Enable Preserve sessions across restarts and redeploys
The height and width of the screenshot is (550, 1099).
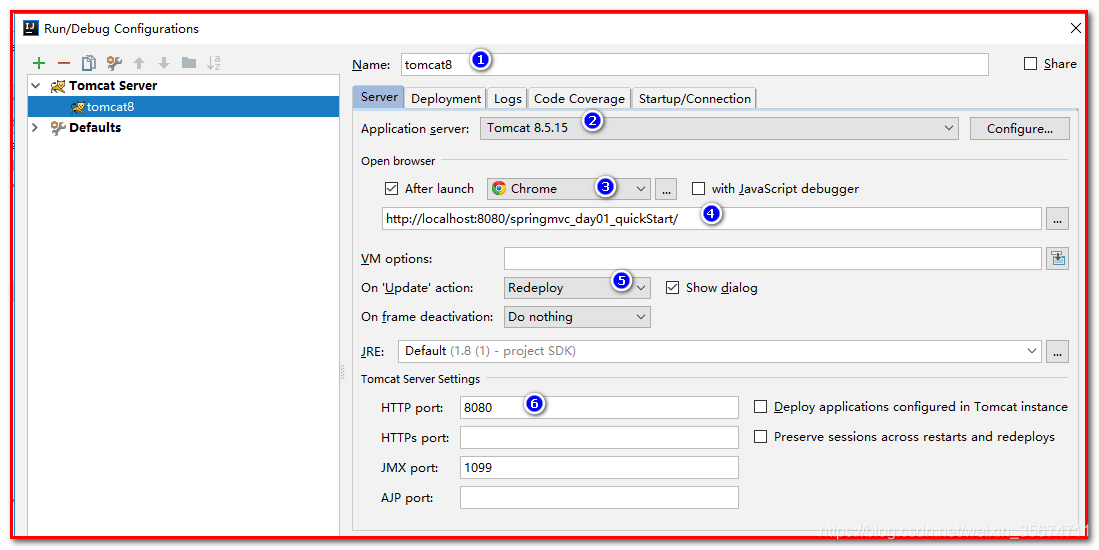pos(760,436)
